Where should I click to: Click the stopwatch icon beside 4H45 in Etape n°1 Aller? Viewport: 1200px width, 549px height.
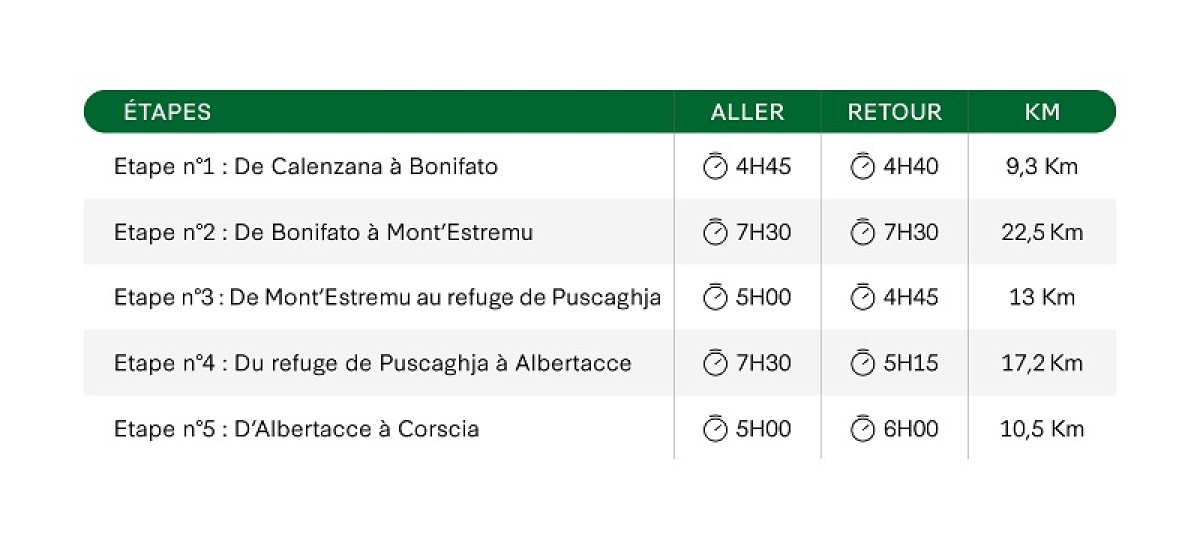[715, 166]
